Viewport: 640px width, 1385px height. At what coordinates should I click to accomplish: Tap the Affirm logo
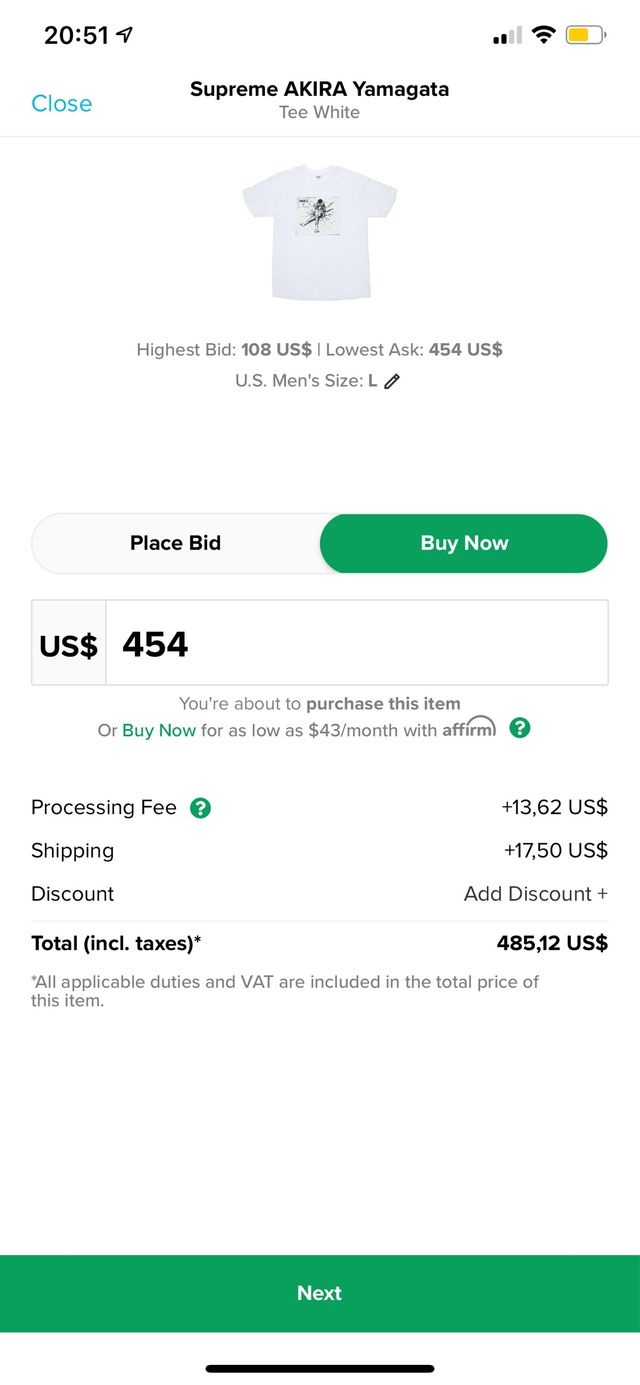(x=469, y=728)
